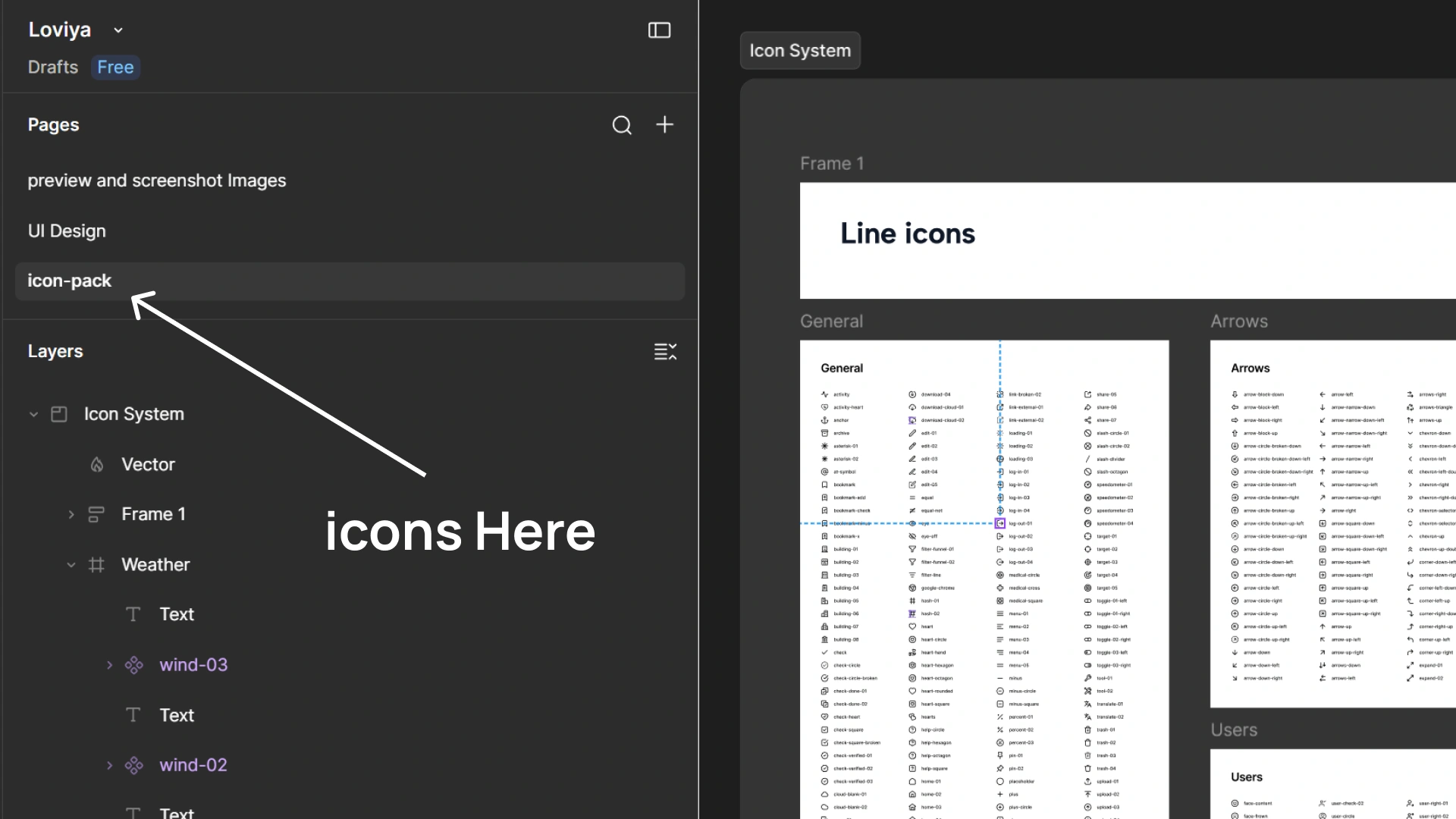Click the Frame 1 auto-layout icon
Image resolution: width=1456 pixels, height=819 pixels.
(96, 514)
